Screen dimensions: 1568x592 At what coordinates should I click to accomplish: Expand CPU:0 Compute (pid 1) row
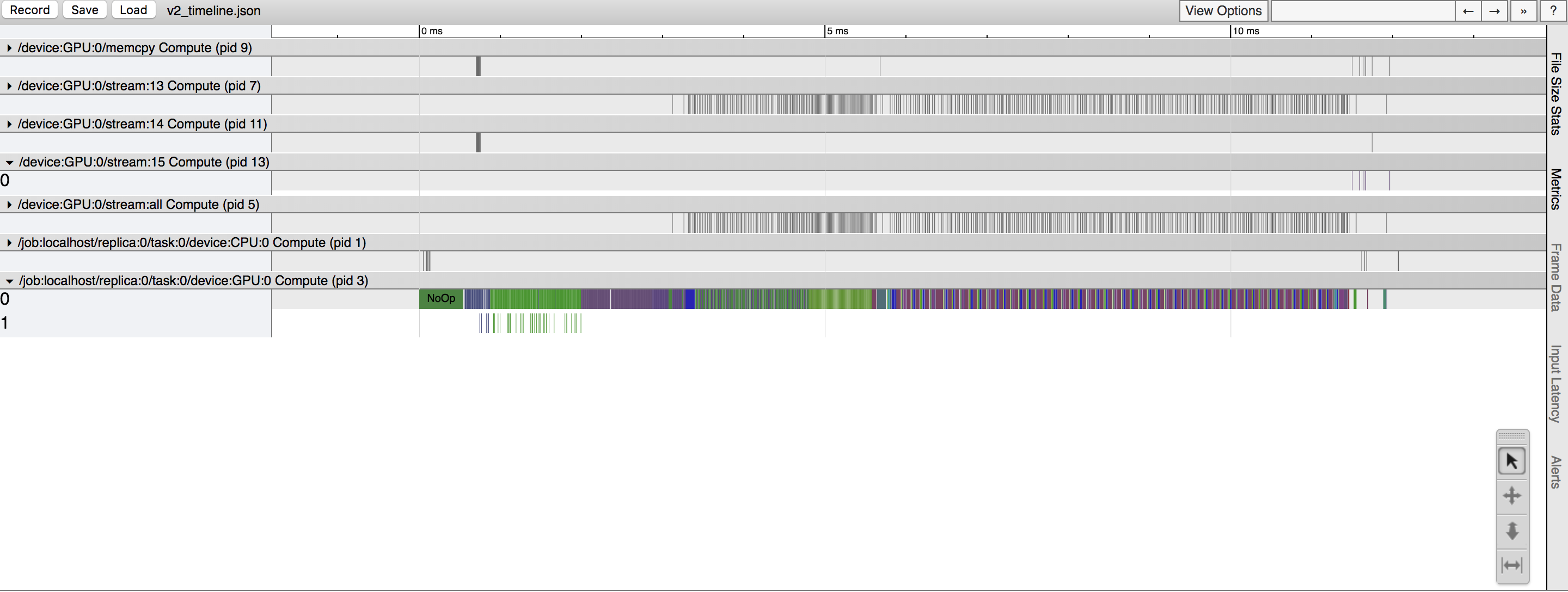tap(9, 243)
